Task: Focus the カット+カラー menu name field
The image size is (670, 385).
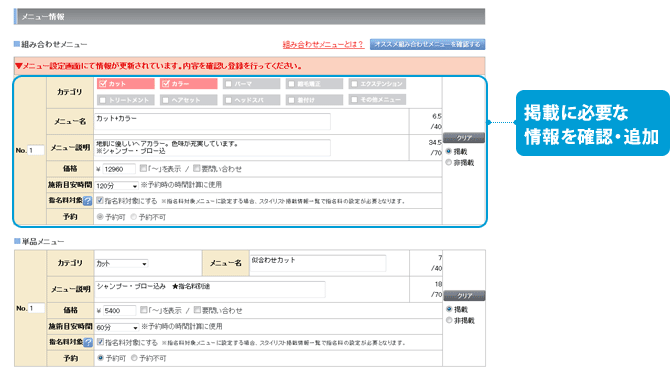Action: point(212,121)
